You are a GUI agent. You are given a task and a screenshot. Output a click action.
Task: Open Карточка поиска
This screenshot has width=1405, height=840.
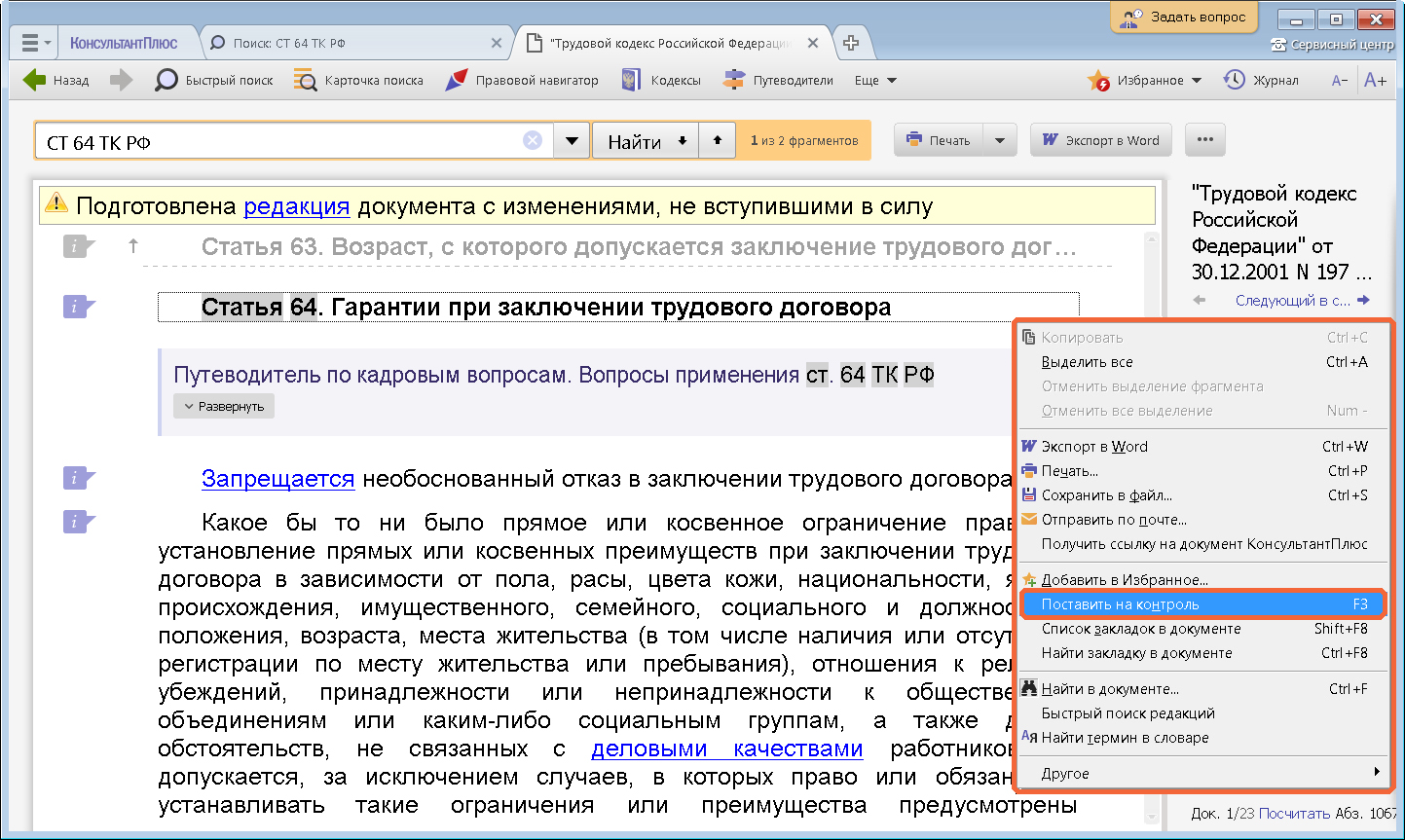[358, 81]
